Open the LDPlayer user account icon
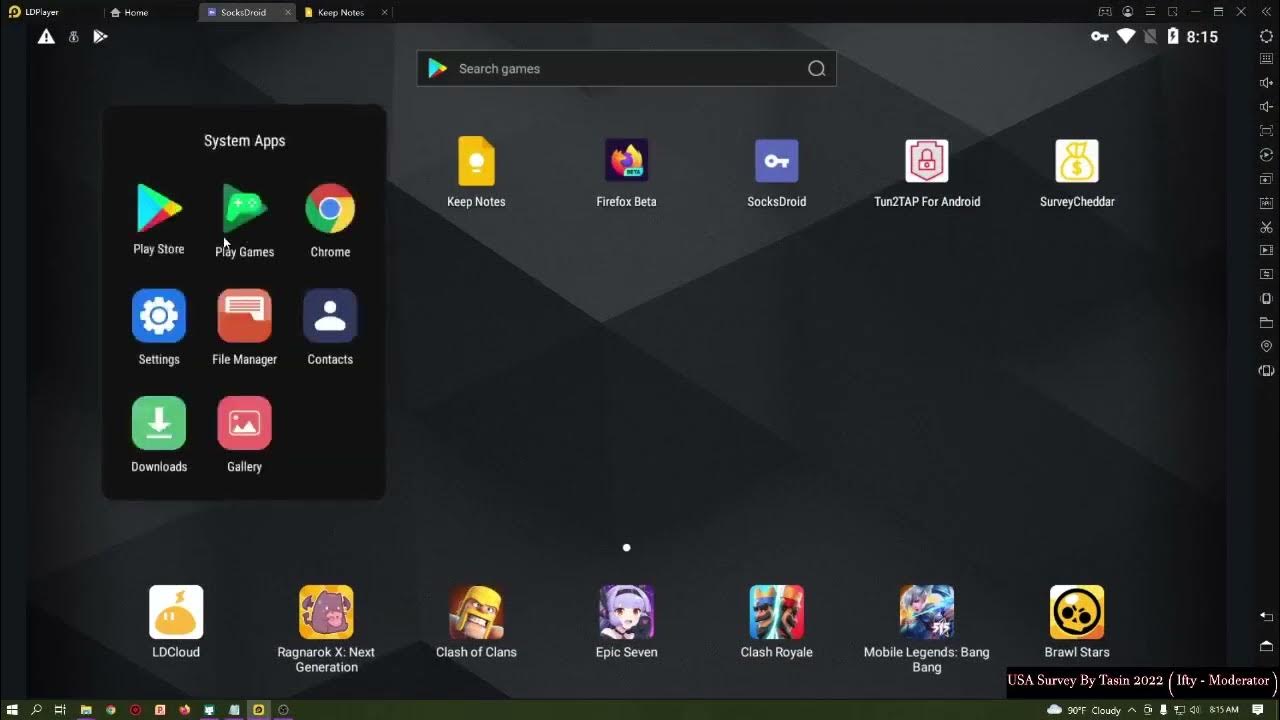 coord(1128,12)
